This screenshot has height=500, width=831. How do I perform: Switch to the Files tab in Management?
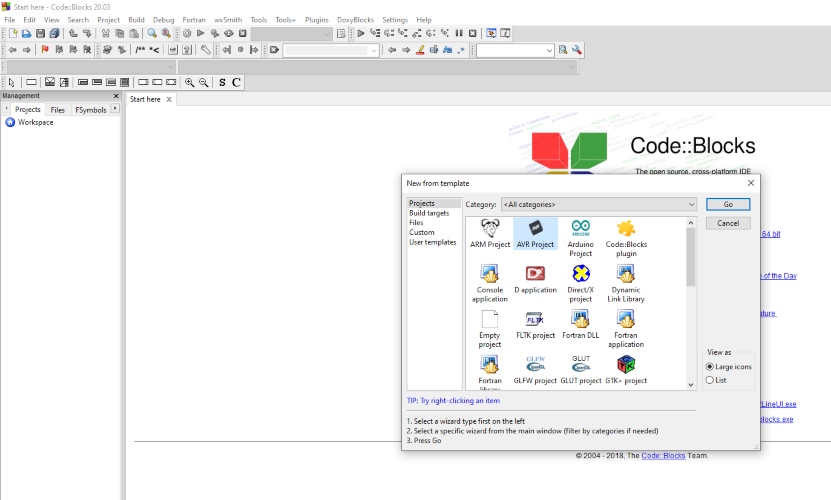coord(58,110)
